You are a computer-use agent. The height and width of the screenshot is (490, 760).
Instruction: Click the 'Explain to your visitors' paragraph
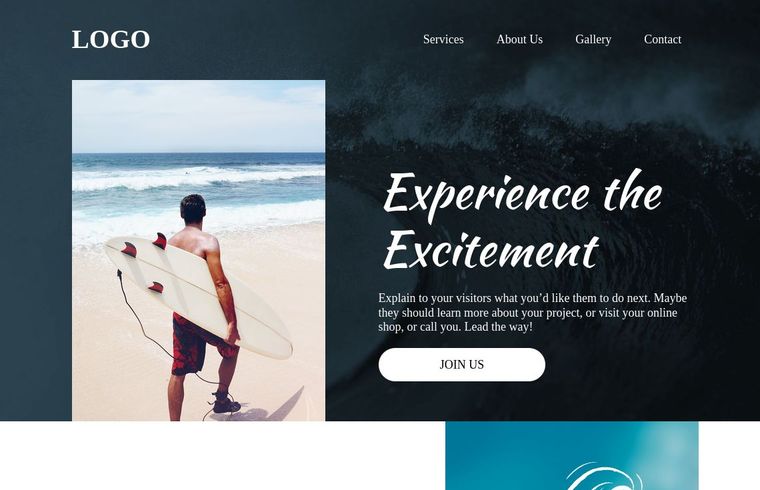(x=532, y=312)
